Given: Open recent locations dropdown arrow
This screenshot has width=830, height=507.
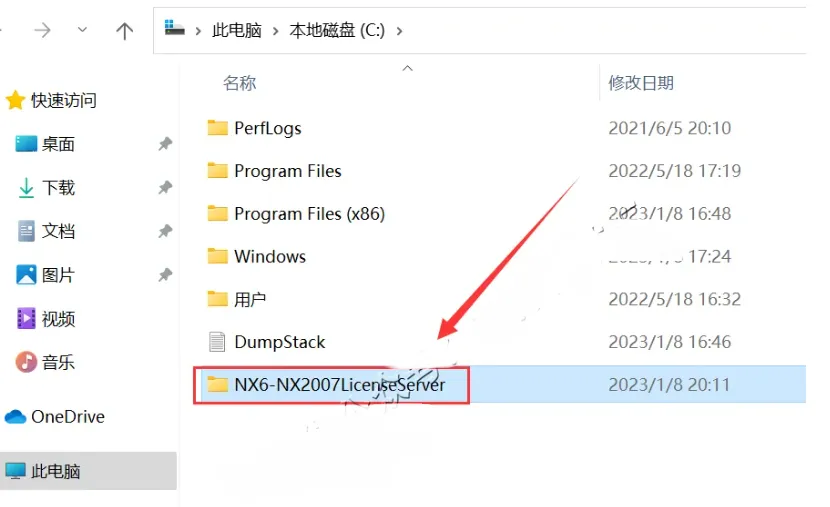Looking at the screenshot, I should pos(82,30).
